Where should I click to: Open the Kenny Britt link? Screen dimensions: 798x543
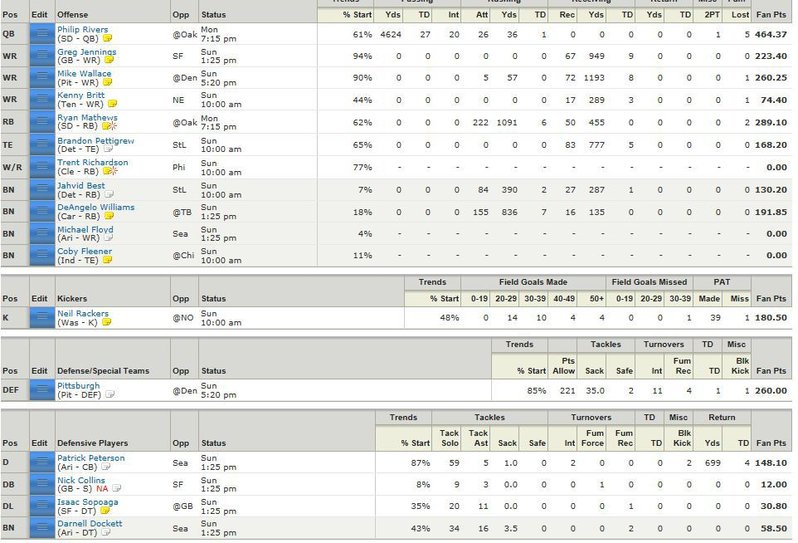80,95
